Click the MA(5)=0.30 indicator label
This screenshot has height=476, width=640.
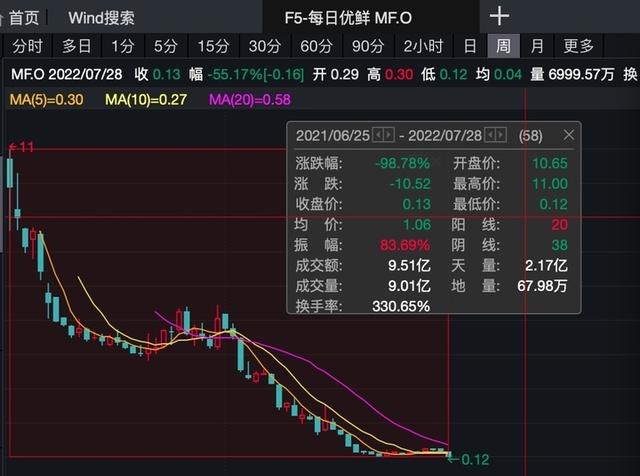(47, 100)
